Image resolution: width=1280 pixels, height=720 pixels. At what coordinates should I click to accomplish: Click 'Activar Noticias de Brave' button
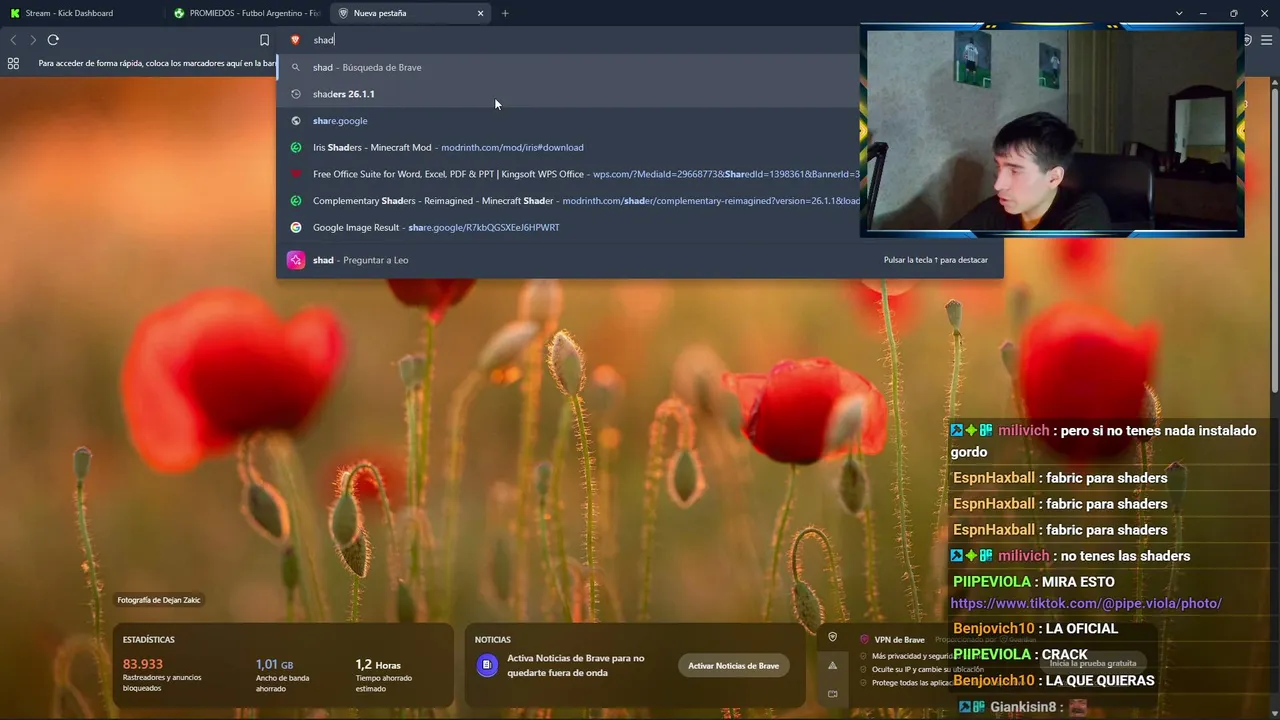point(733,666)
